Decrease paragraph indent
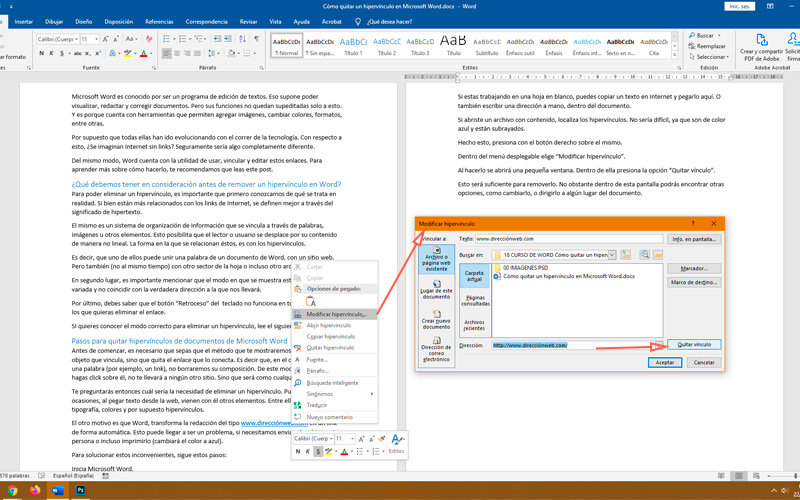800x500 pixels. [218, 39]
